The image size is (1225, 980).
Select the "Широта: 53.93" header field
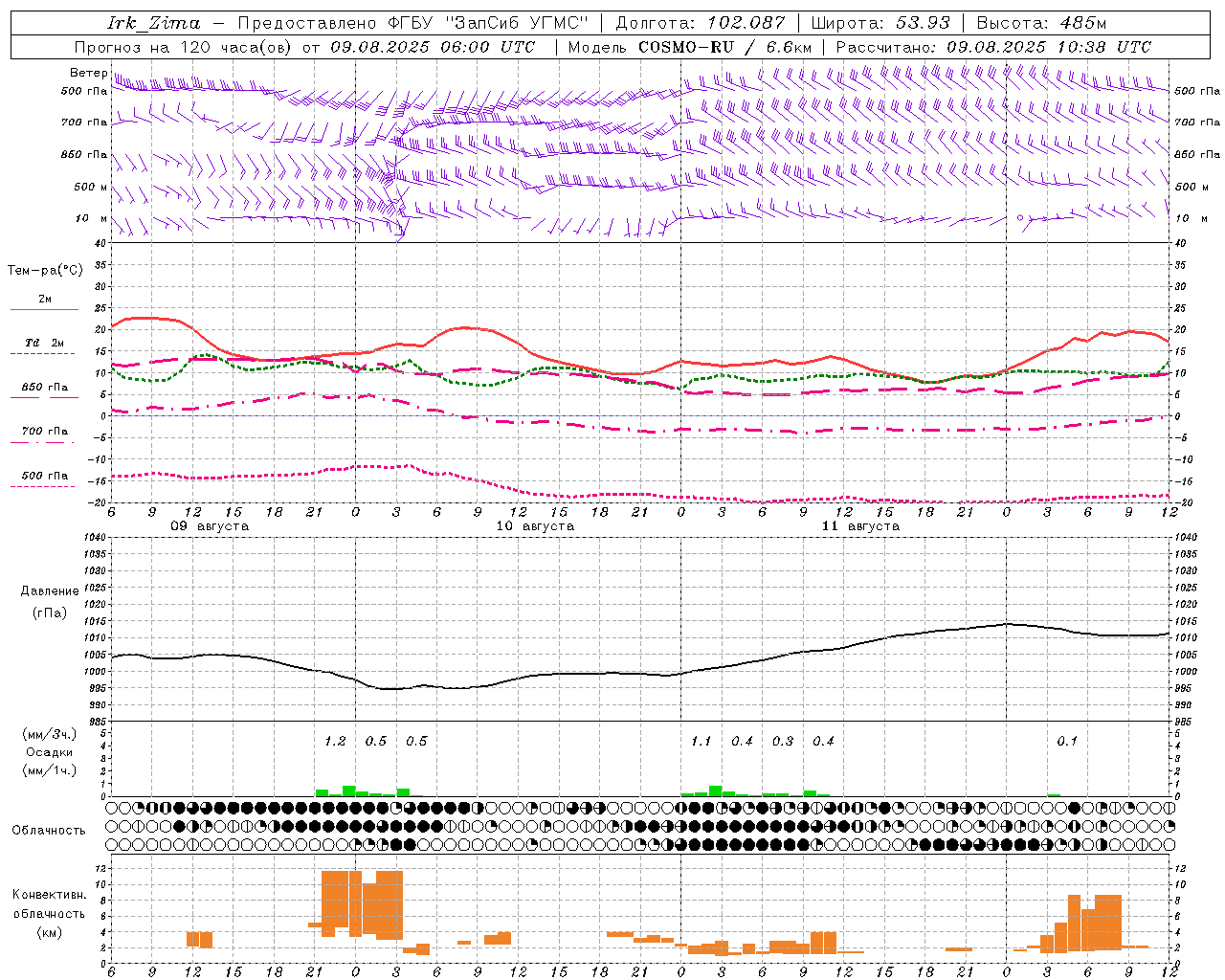(880, 24)
